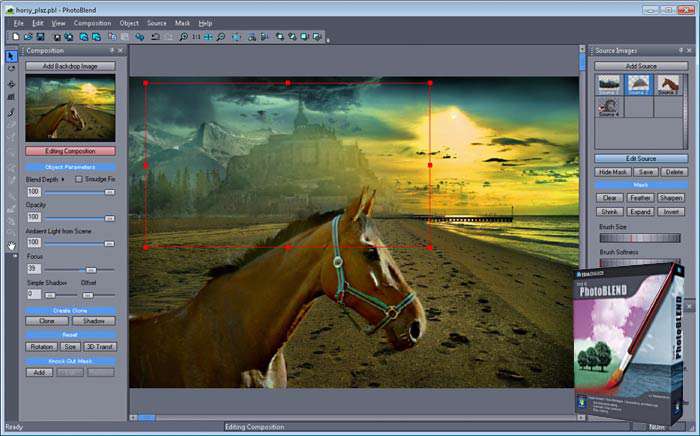Click the Invert mask button
Screen dimensions: 700x436
pos(671,212)
